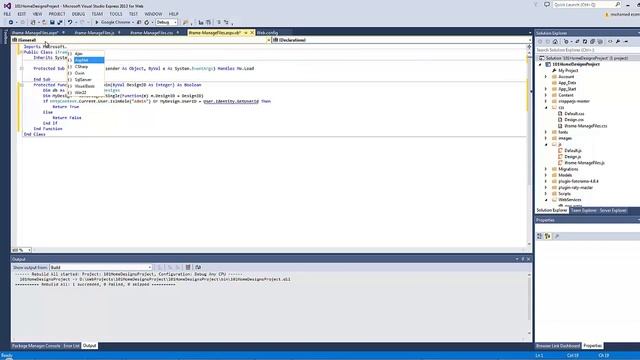Open the TOOLS menu
The image size is (640, 360).
(x=116, y=14)
